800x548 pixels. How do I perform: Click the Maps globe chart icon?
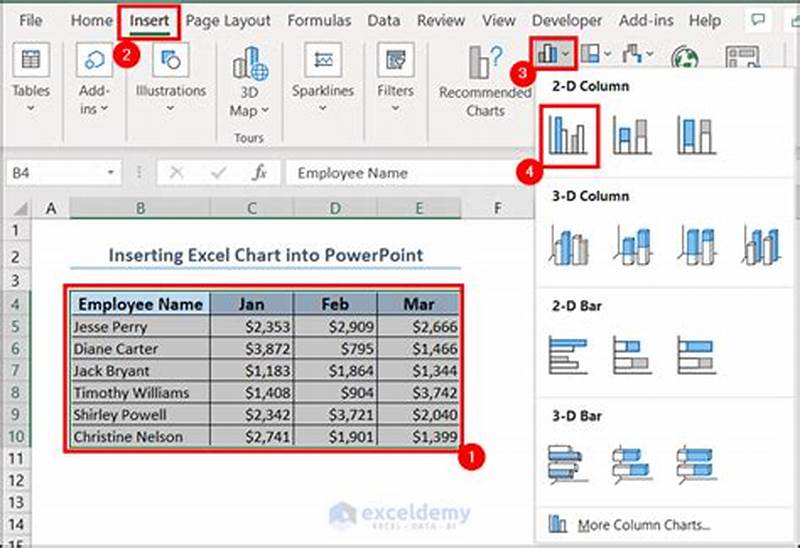[684, 57]
